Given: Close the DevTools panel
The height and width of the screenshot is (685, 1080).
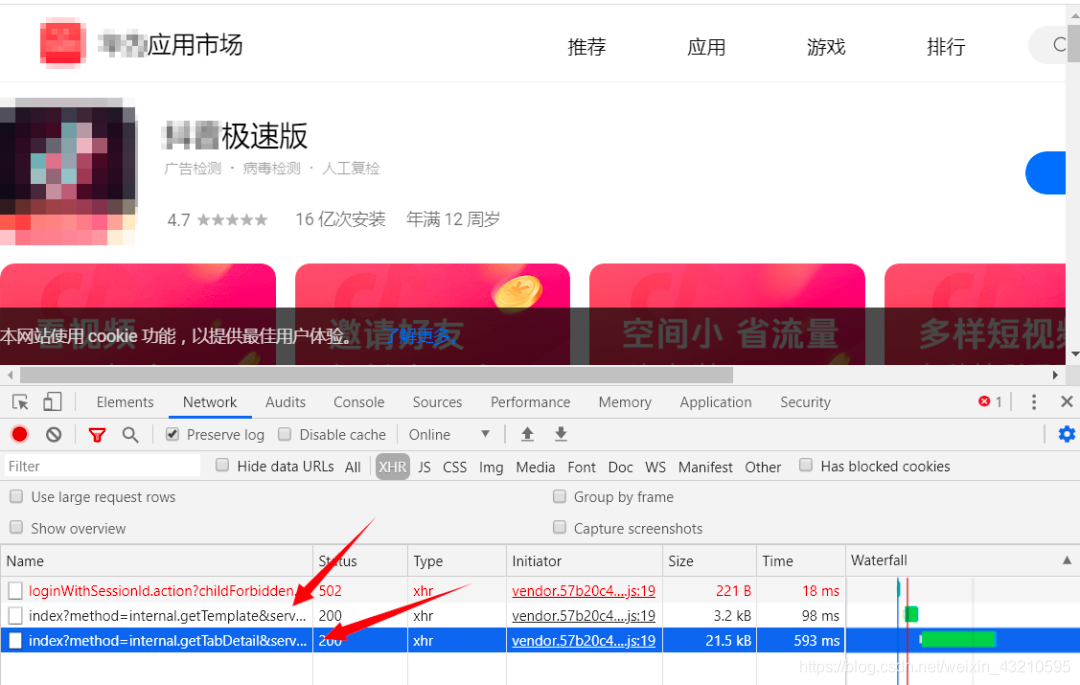Looking at the screenshot, I should point(1066,401).
